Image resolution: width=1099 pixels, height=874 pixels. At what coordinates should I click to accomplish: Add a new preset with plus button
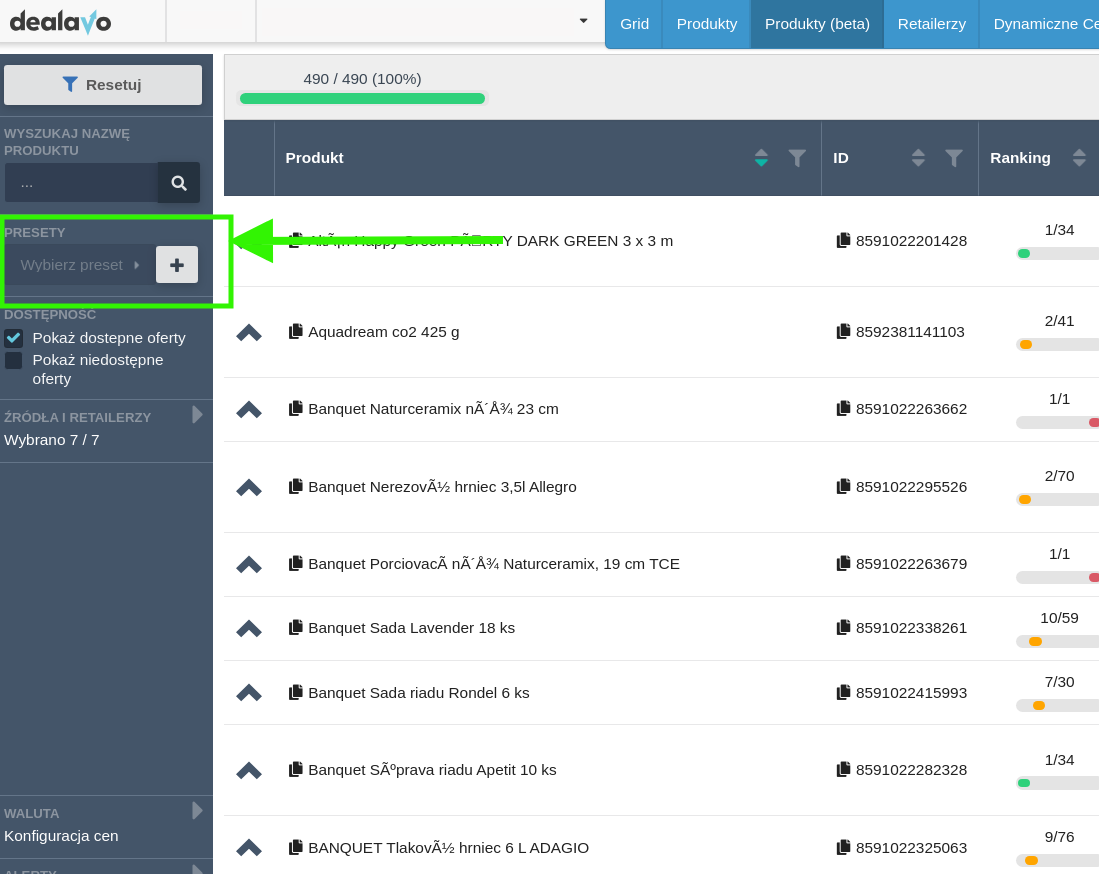click(177, 265)
